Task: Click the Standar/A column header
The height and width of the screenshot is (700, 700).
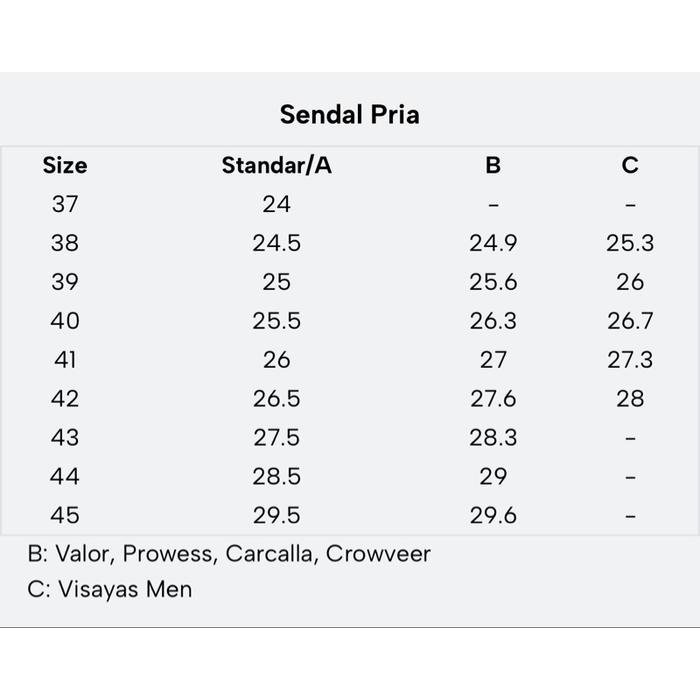Action: pos(276,165)
